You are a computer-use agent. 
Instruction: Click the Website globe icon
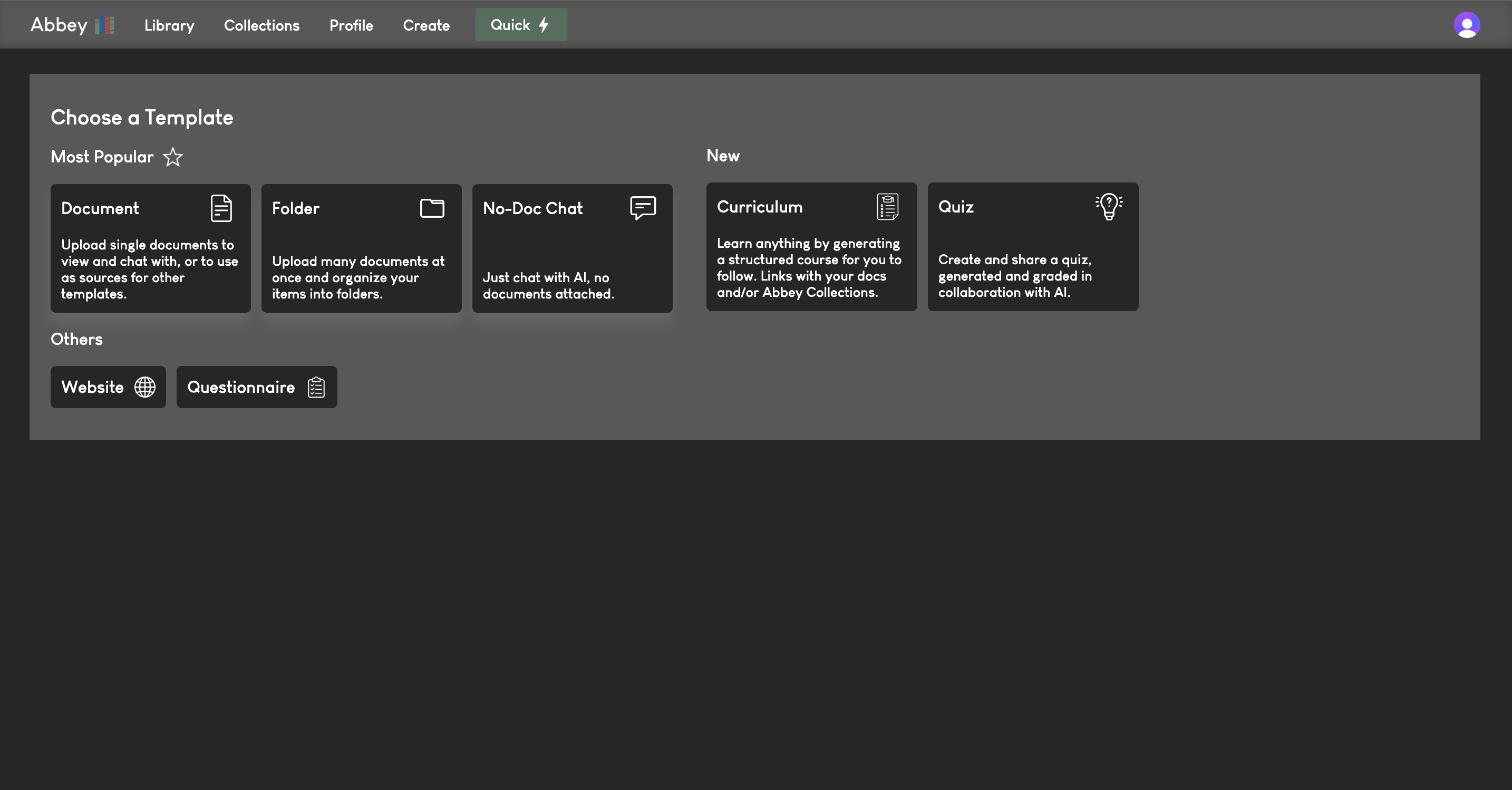click(145, 387)
